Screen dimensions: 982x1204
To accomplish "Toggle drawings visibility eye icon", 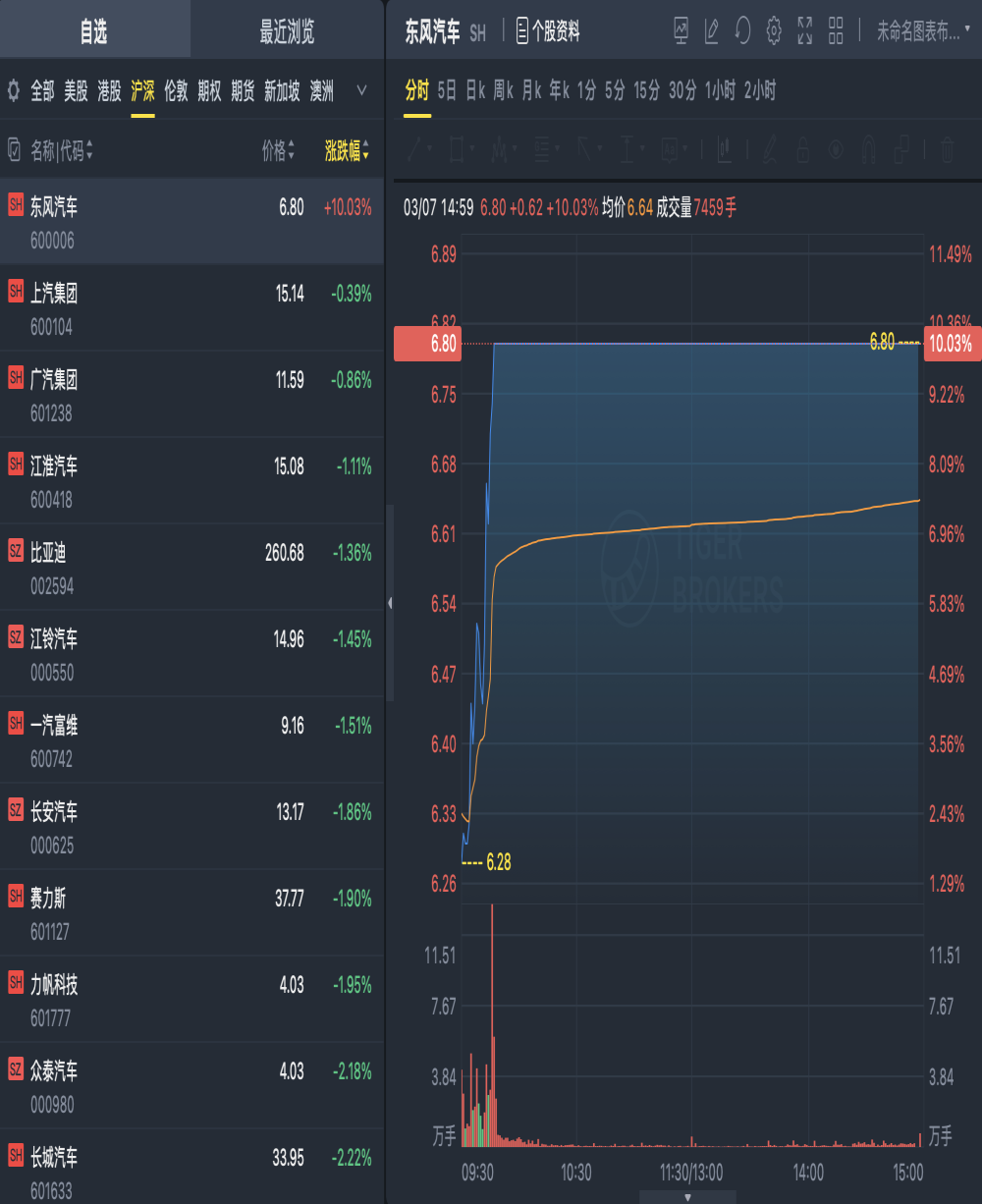I will click(x=836, y=149).
